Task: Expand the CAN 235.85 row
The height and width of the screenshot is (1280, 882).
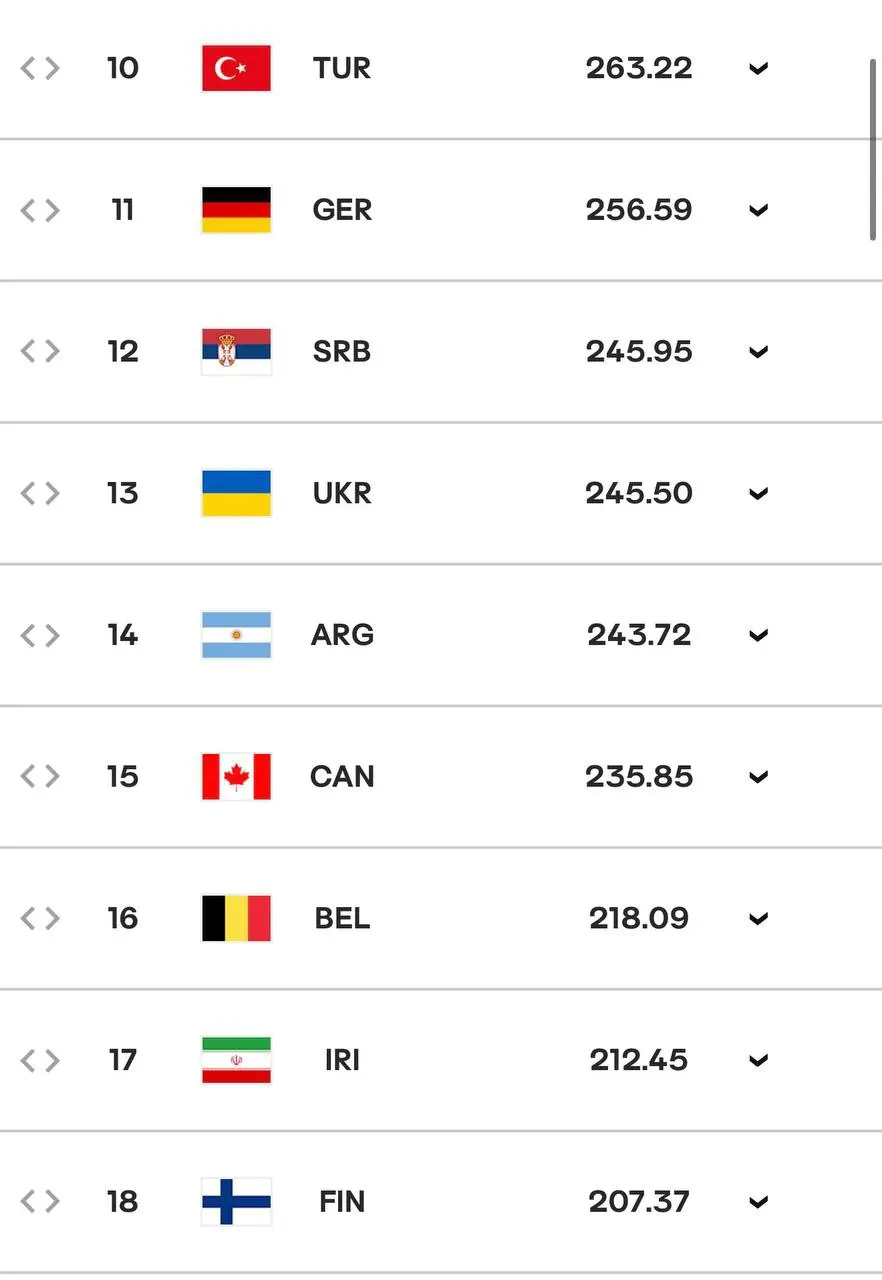Action: [x=759, y=777]
